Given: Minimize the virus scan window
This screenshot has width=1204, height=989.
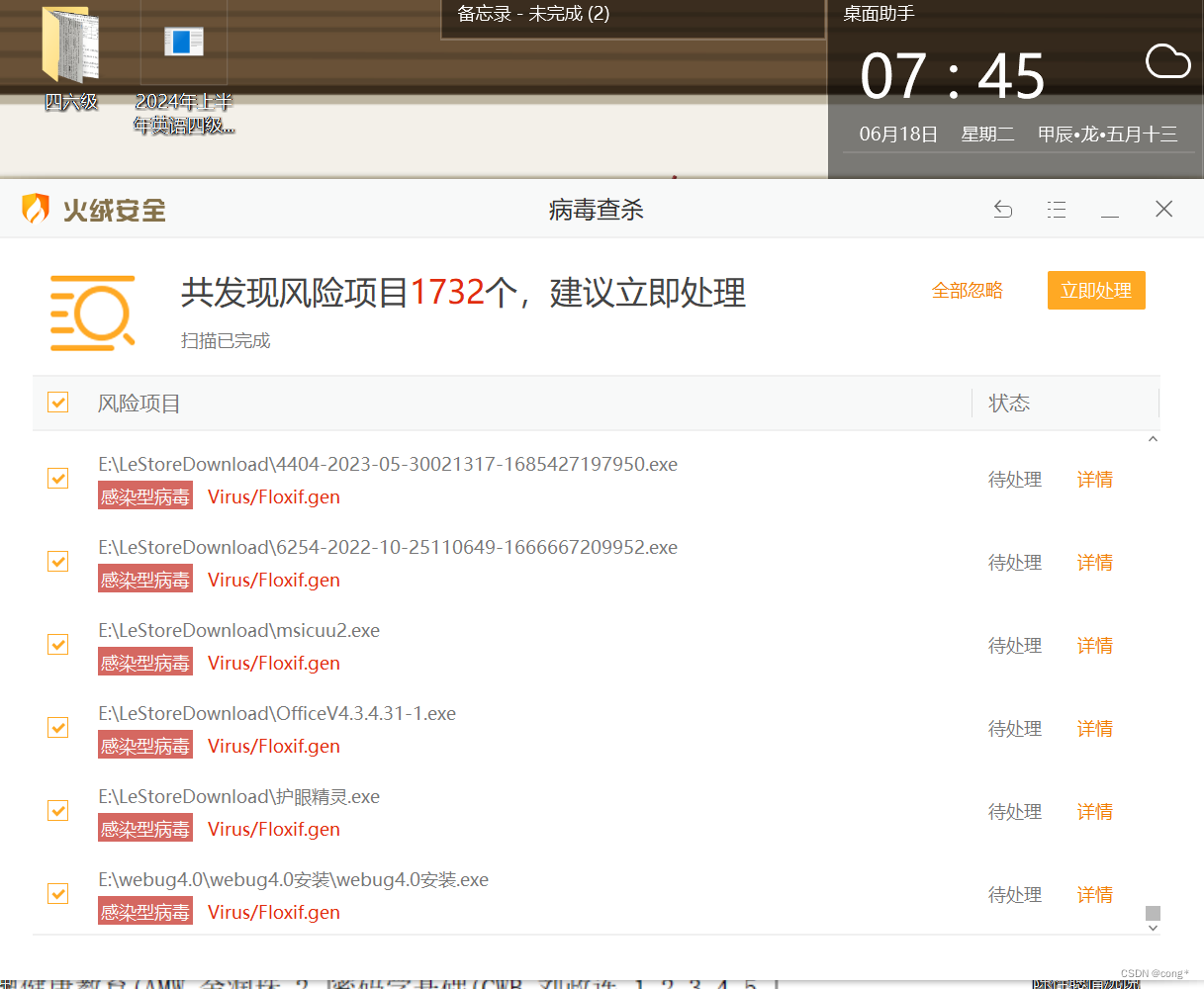Looking at the screenshot, I should pyautogui.click(x=1110, y=210).
